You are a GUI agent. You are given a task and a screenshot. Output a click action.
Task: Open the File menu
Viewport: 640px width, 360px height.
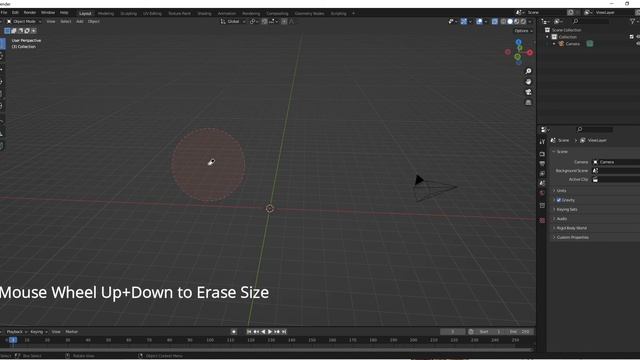[4, 13]
